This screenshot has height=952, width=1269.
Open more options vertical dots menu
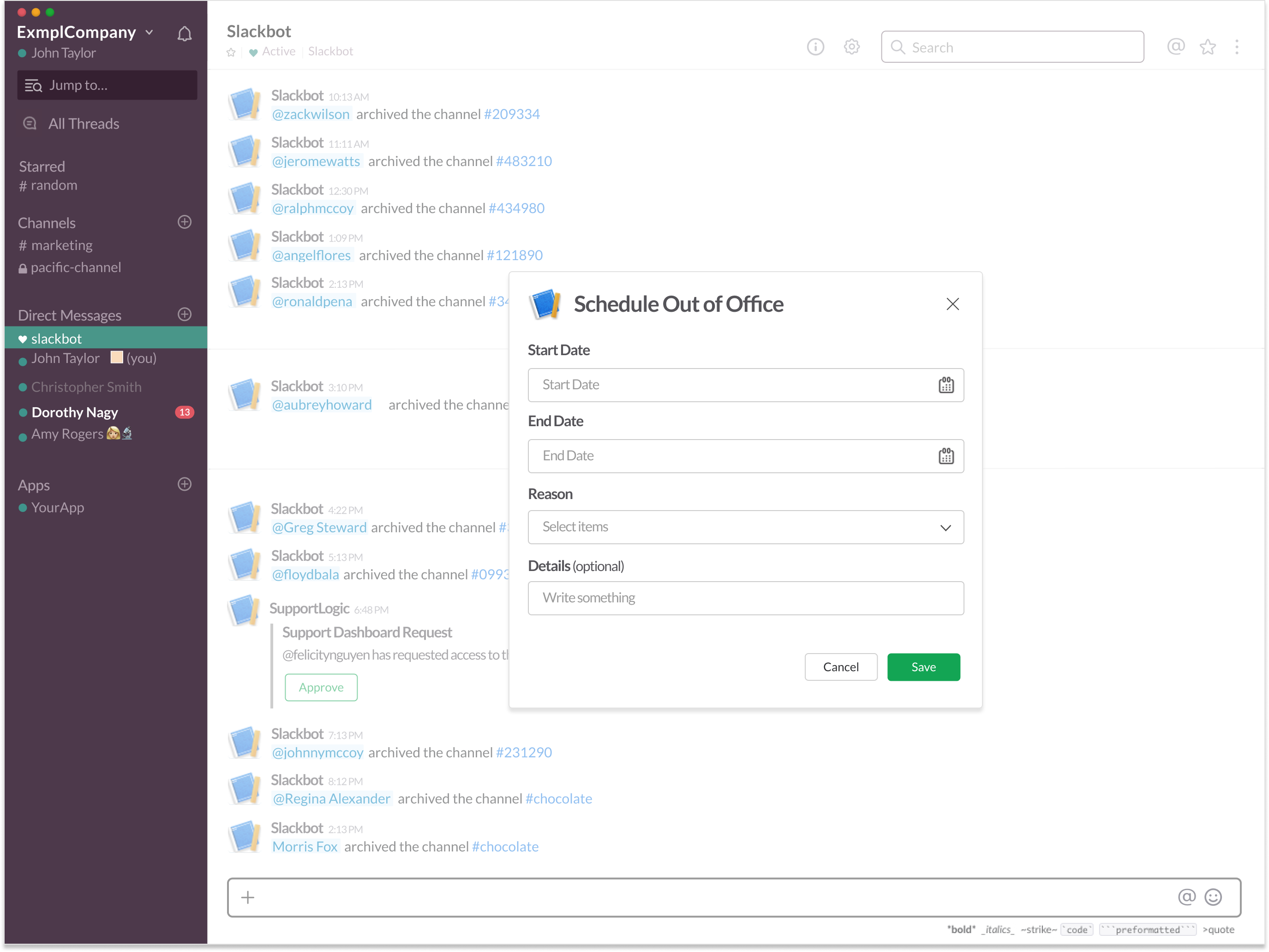[1237, 47]
